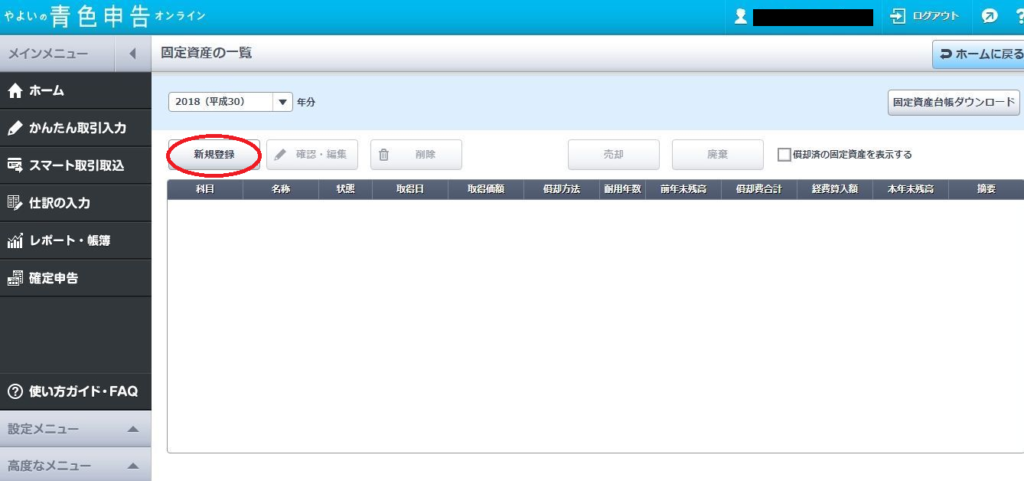1024x481 pixels.
Task: Click the 取得日 column header
Action: [410, 189]
